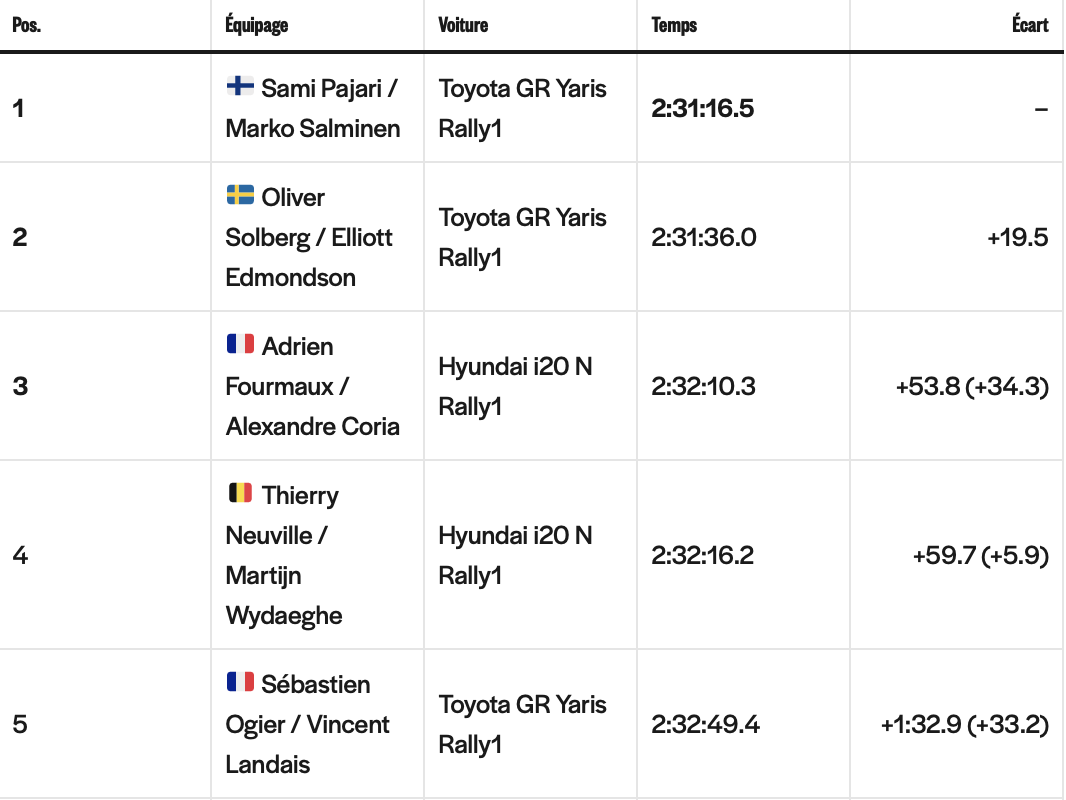Viewport: 1066px width, 800px height.
Task: Click the French flag beside Adrien Fourmaux
Action: [240, 344]
